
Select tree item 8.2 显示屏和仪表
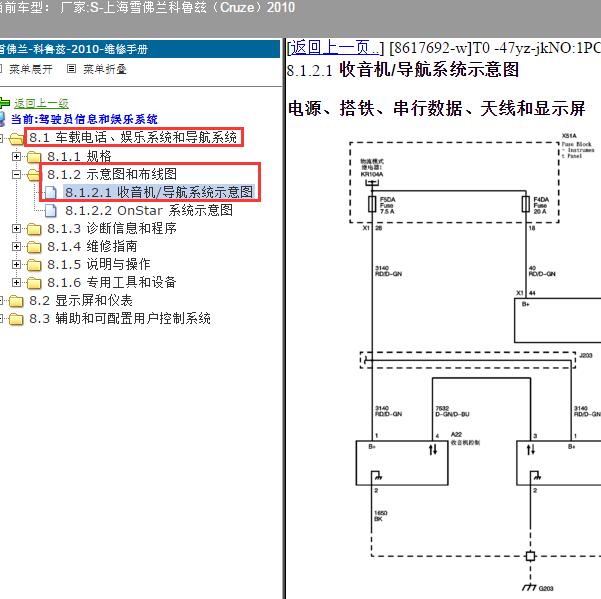click(x=81, y=300)
